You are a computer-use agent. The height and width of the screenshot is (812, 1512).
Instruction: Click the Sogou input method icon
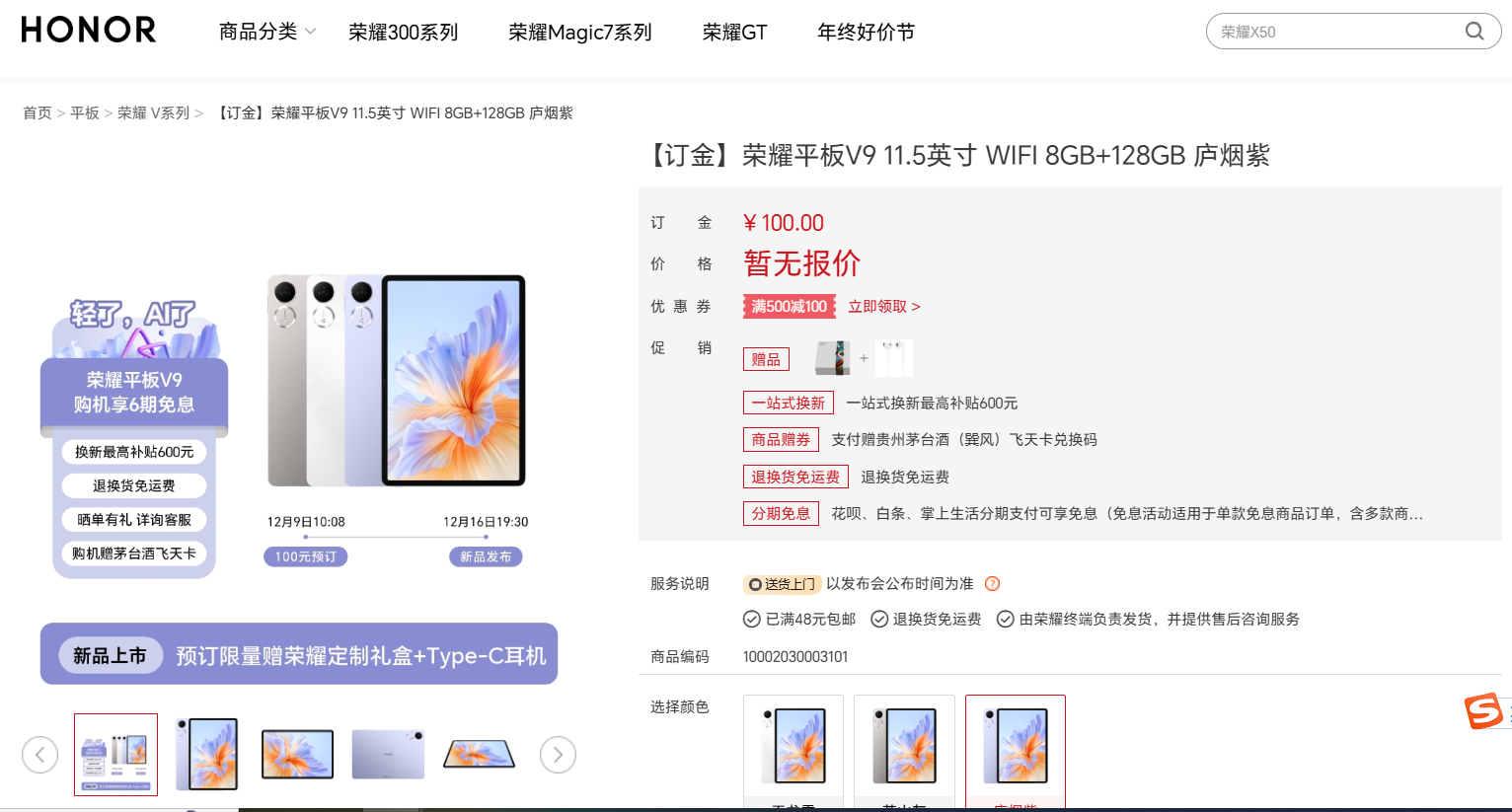click(x=1484, y=710)
